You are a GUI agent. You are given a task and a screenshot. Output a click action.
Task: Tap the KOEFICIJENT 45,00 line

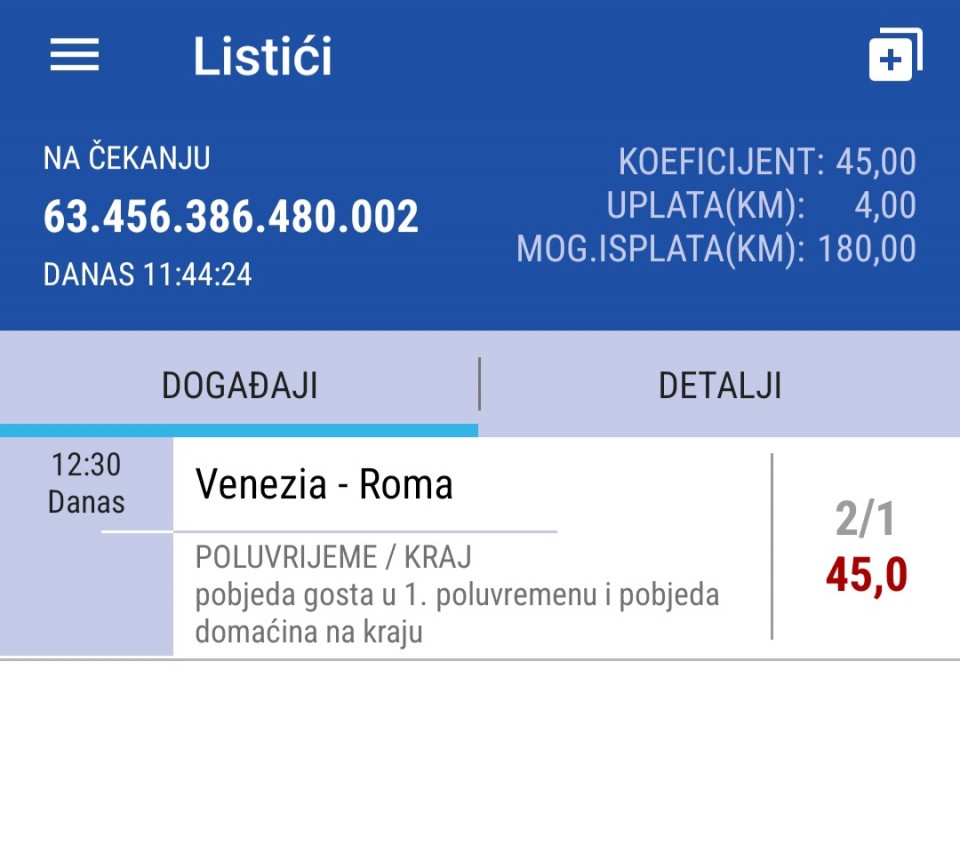pyautogui.click(x=767, y=162)
